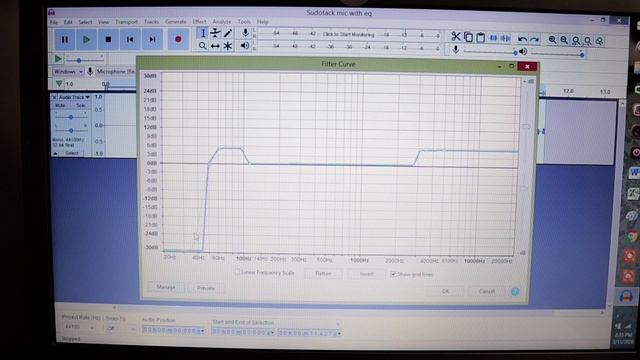Image resolution: width=640 pixels, height=360 pixels.
Task: Click the Preview button in Filter Curve
Action: pos(206,288)
